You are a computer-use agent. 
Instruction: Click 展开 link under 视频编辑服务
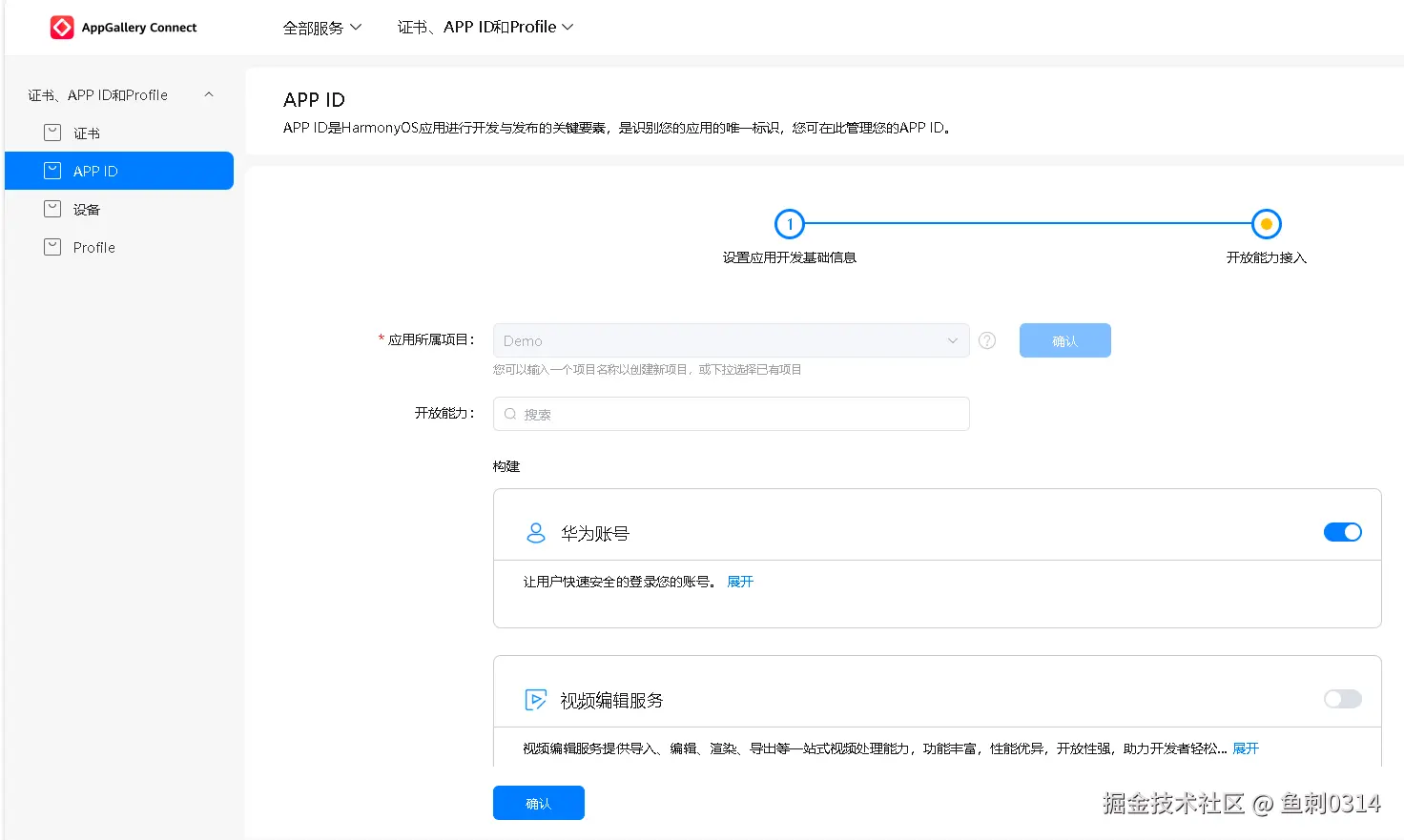[1246, 748]
